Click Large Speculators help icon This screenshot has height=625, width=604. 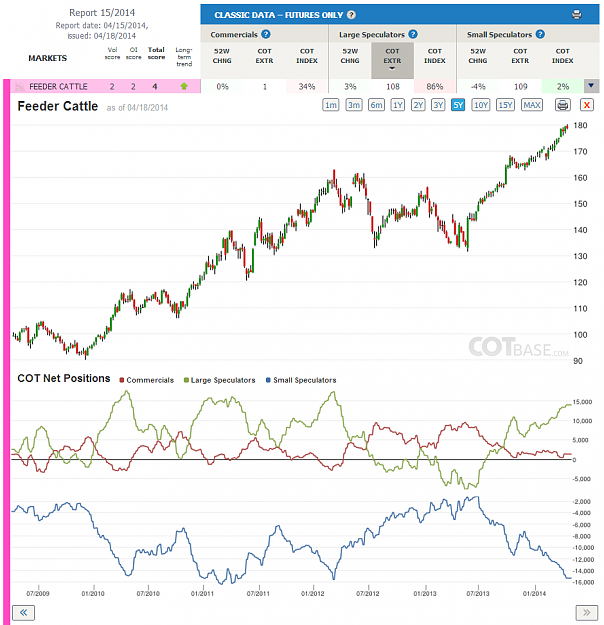coord(413,34)
